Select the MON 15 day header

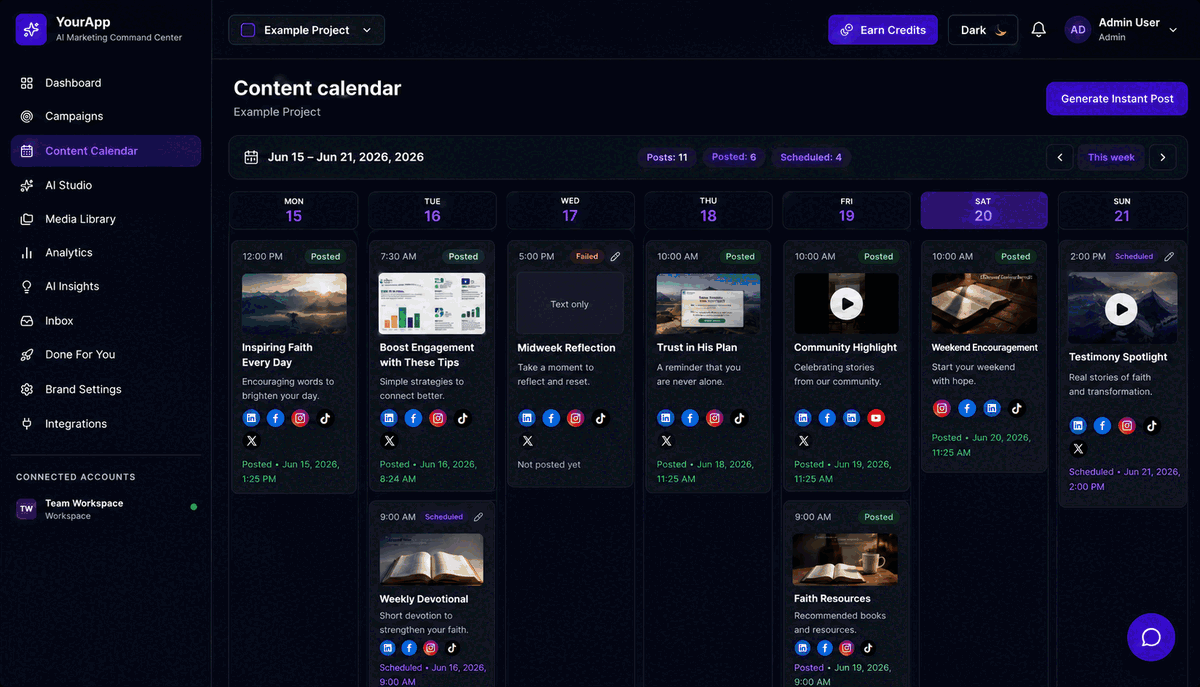pos(294,210)
